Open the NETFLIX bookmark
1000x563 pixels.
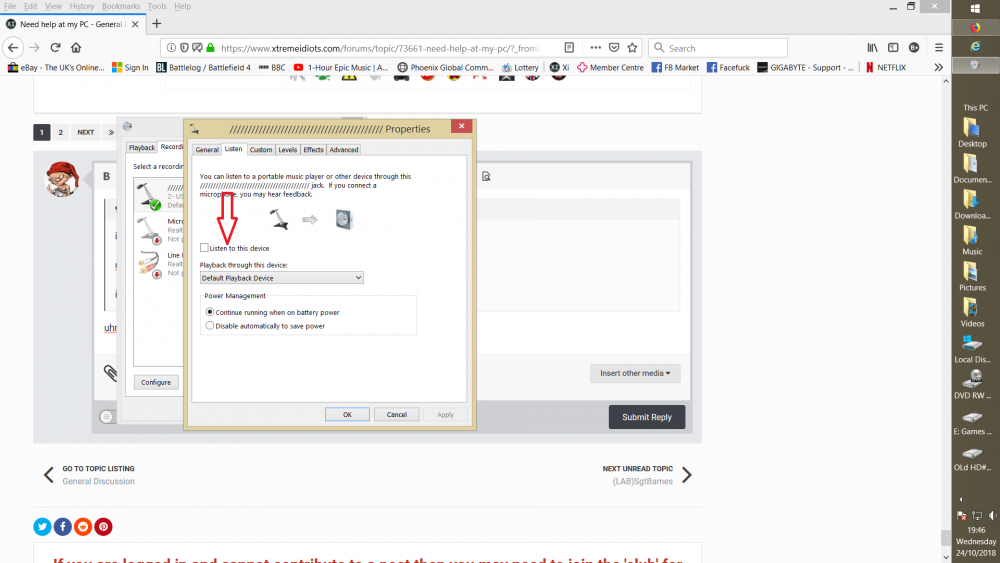point(885,67)
